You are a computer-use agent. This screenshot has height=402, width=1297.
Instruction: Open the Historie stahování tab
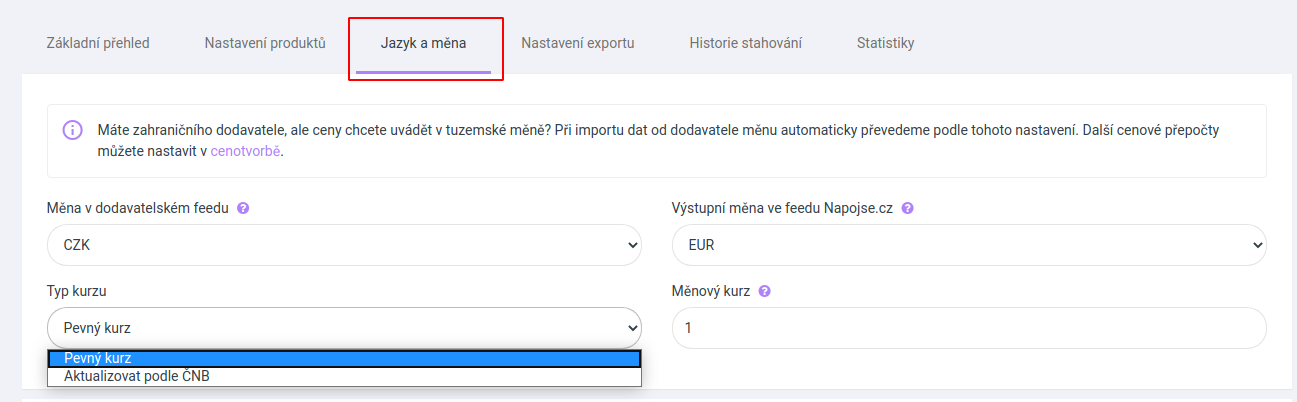[x=745, y=43]
